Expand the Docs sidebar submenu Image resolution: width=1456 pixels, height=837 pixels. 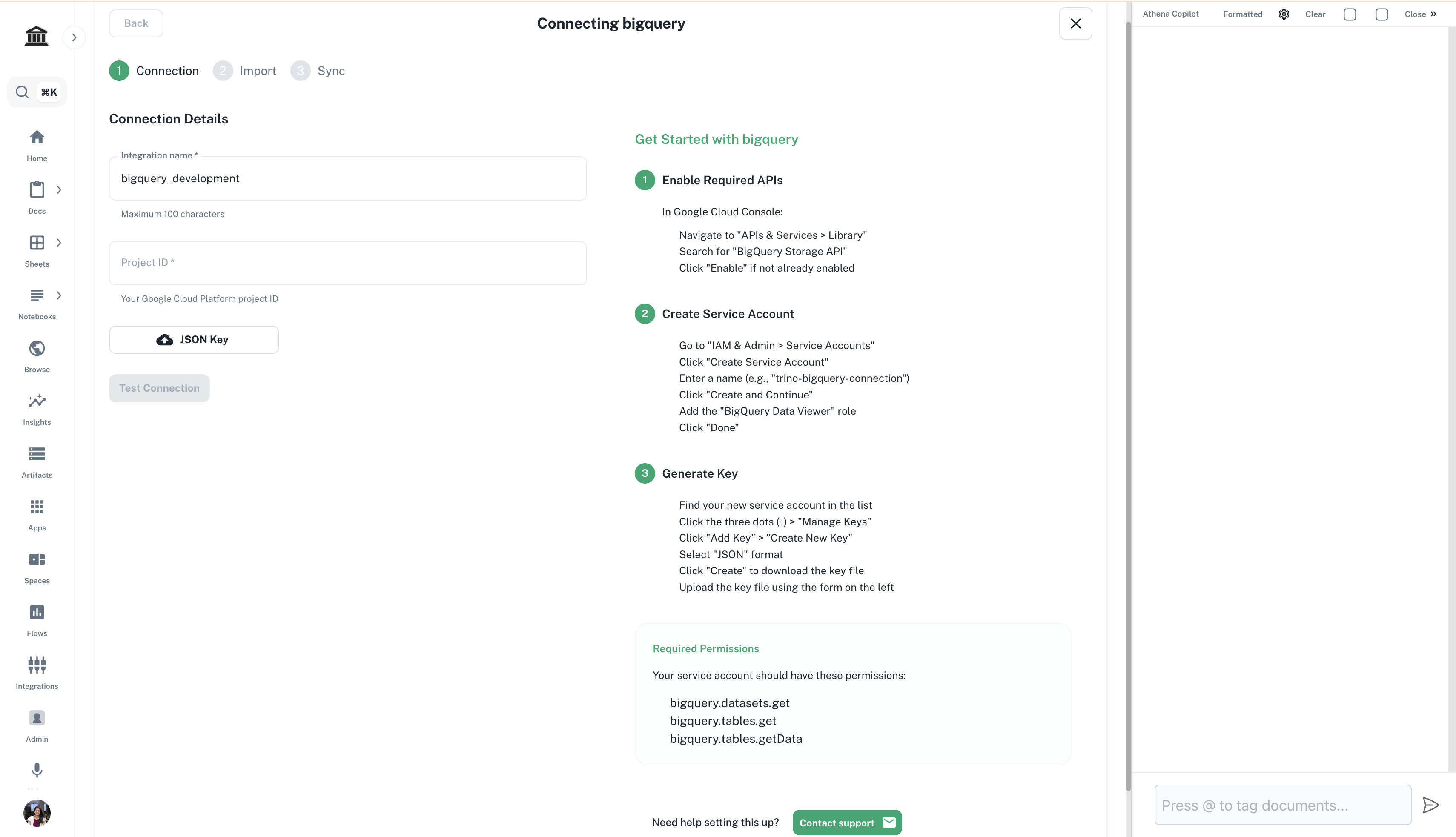click(x=59, y=190)
